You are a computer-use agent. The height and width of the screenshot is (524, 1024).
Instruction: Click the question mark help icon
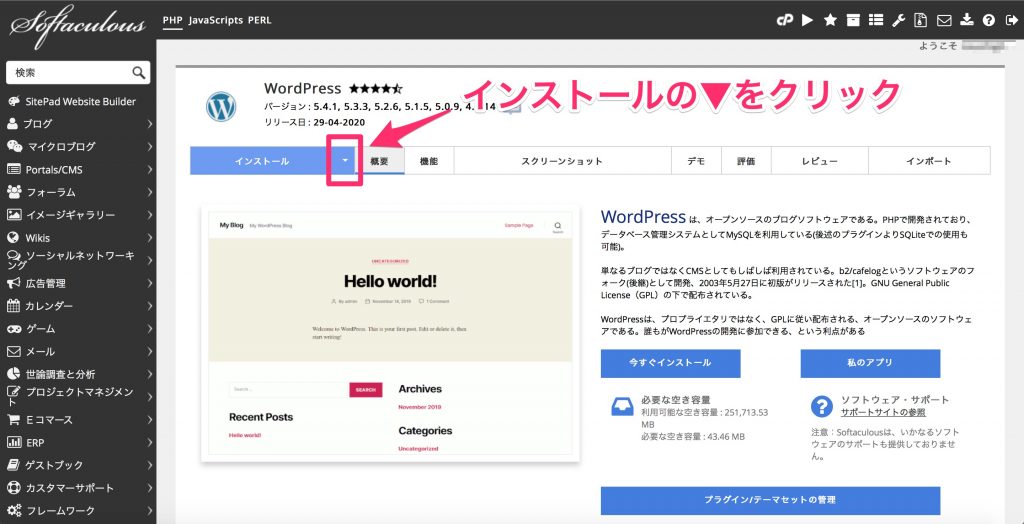coord(988,20)
